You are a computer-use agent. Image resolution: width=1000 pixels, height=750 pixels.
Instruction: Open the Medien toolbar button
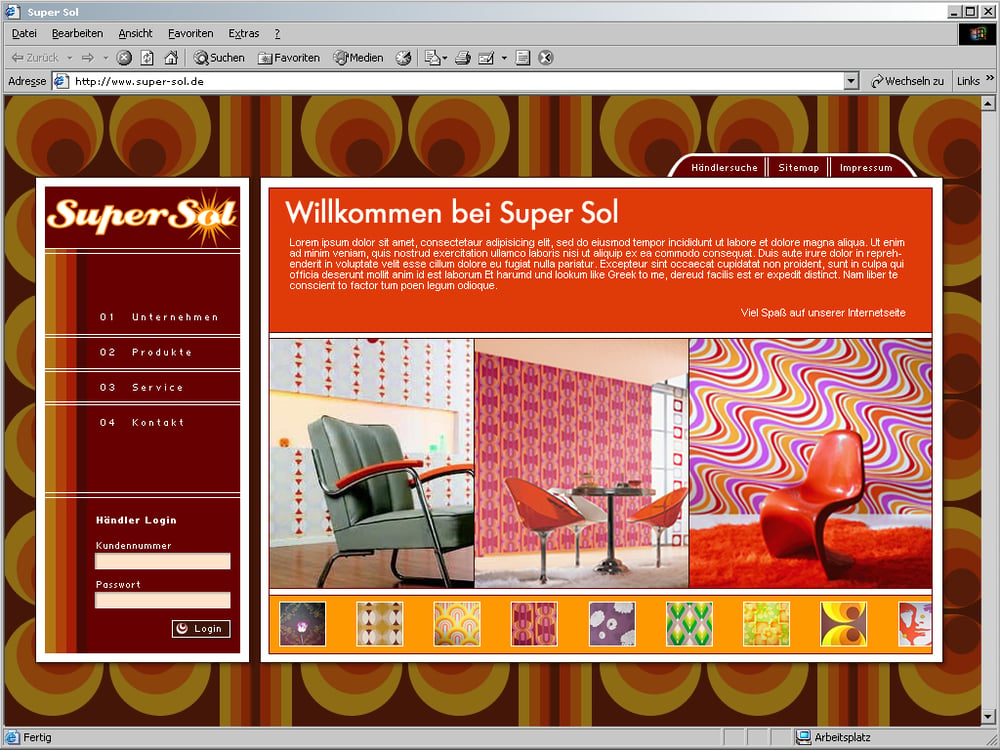[x=358, y=58]
